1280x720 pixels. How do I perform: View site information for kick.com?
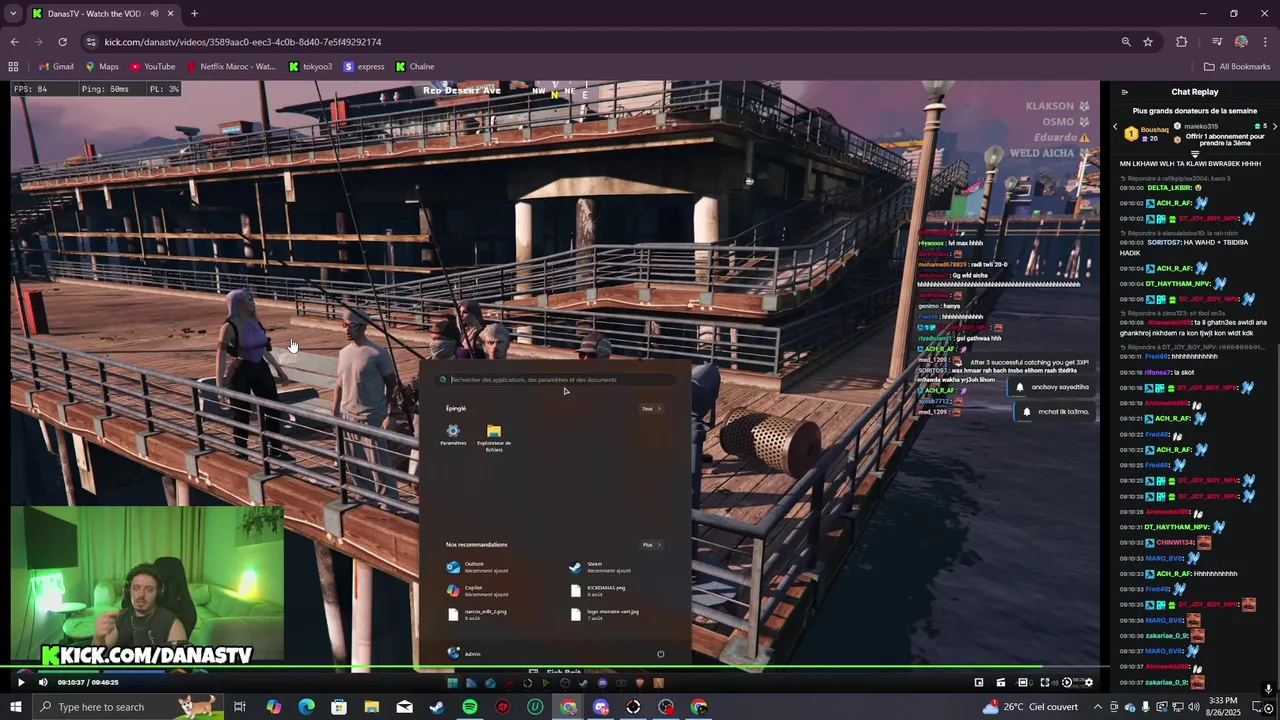pos(91,42)
